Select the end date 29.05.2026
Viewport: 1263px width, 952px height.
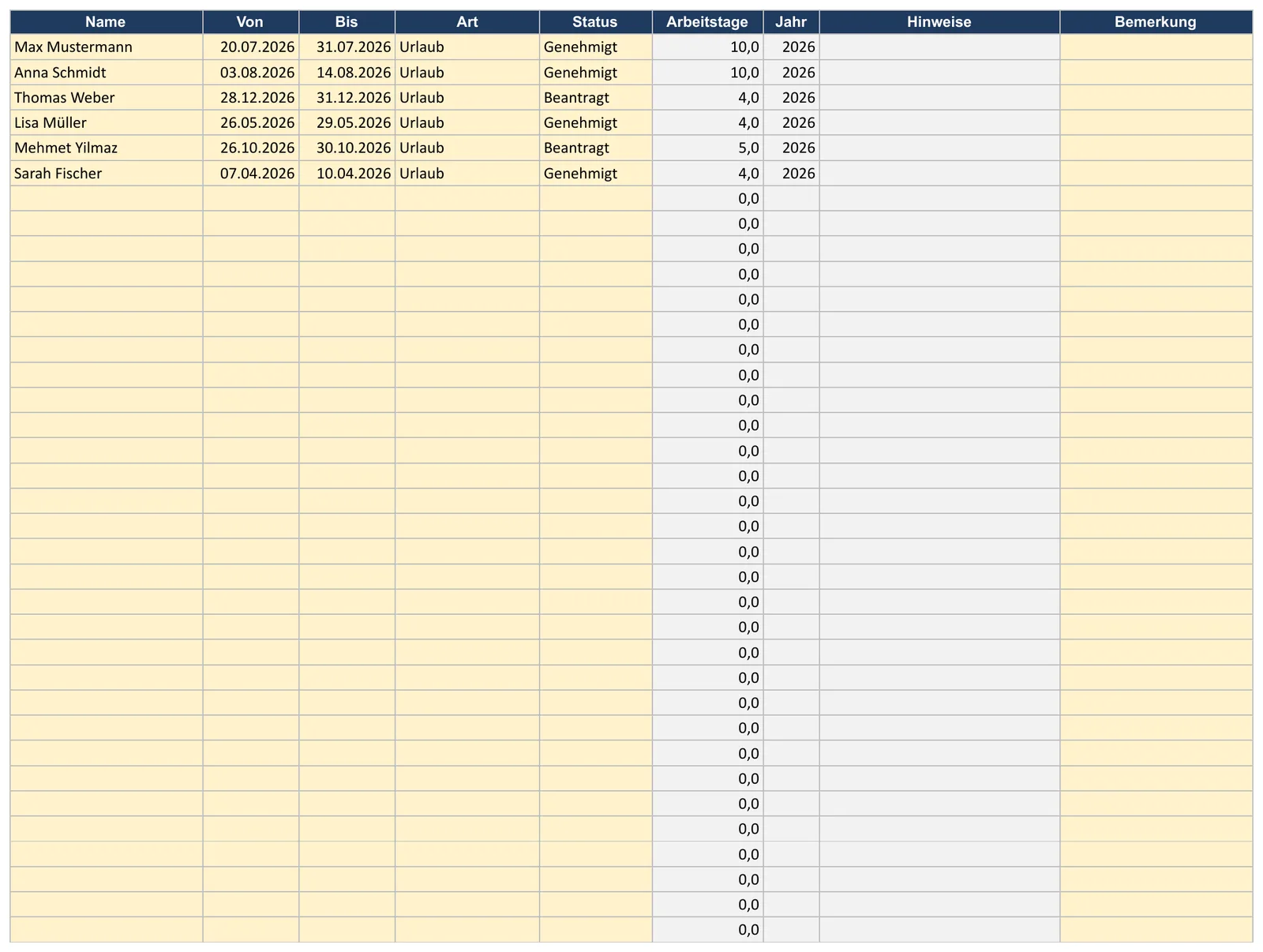(x=347, y=123)
